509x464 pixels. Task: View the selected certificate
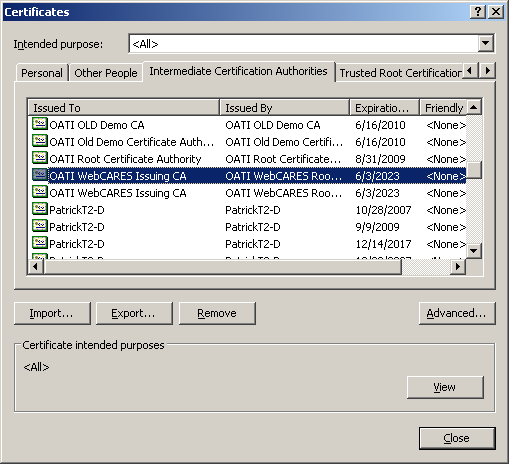[445, 387]
